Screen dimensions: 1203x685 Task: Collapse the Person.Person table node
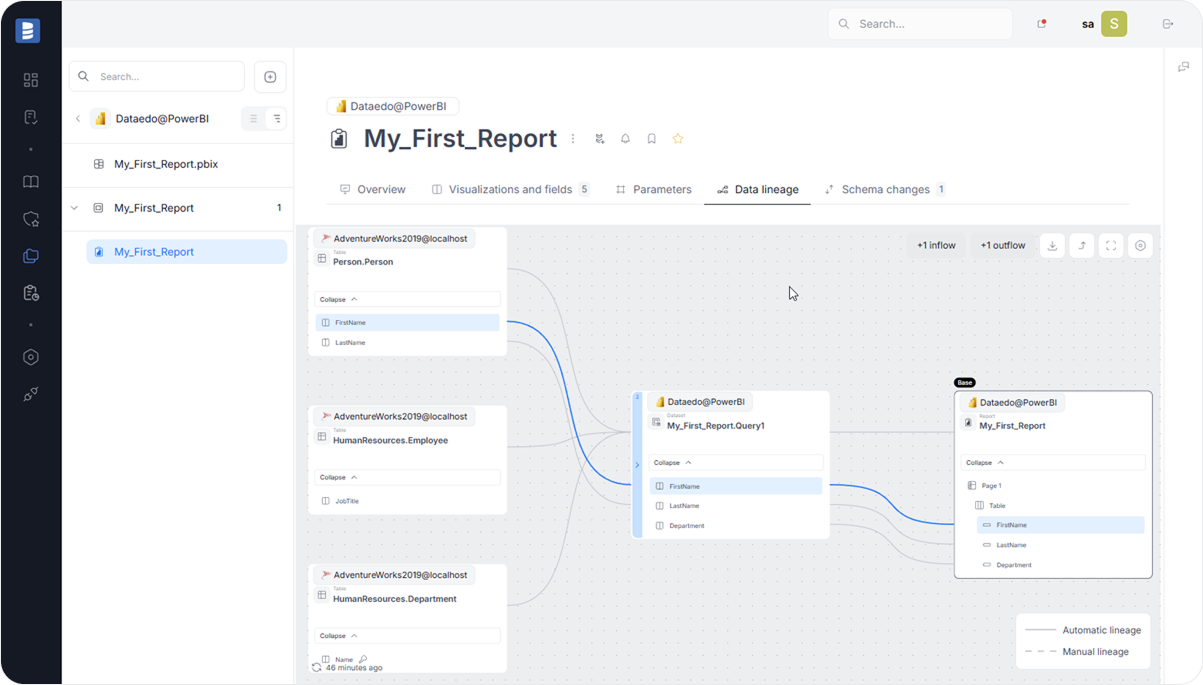pyautogui.click(x=338, y=299)
